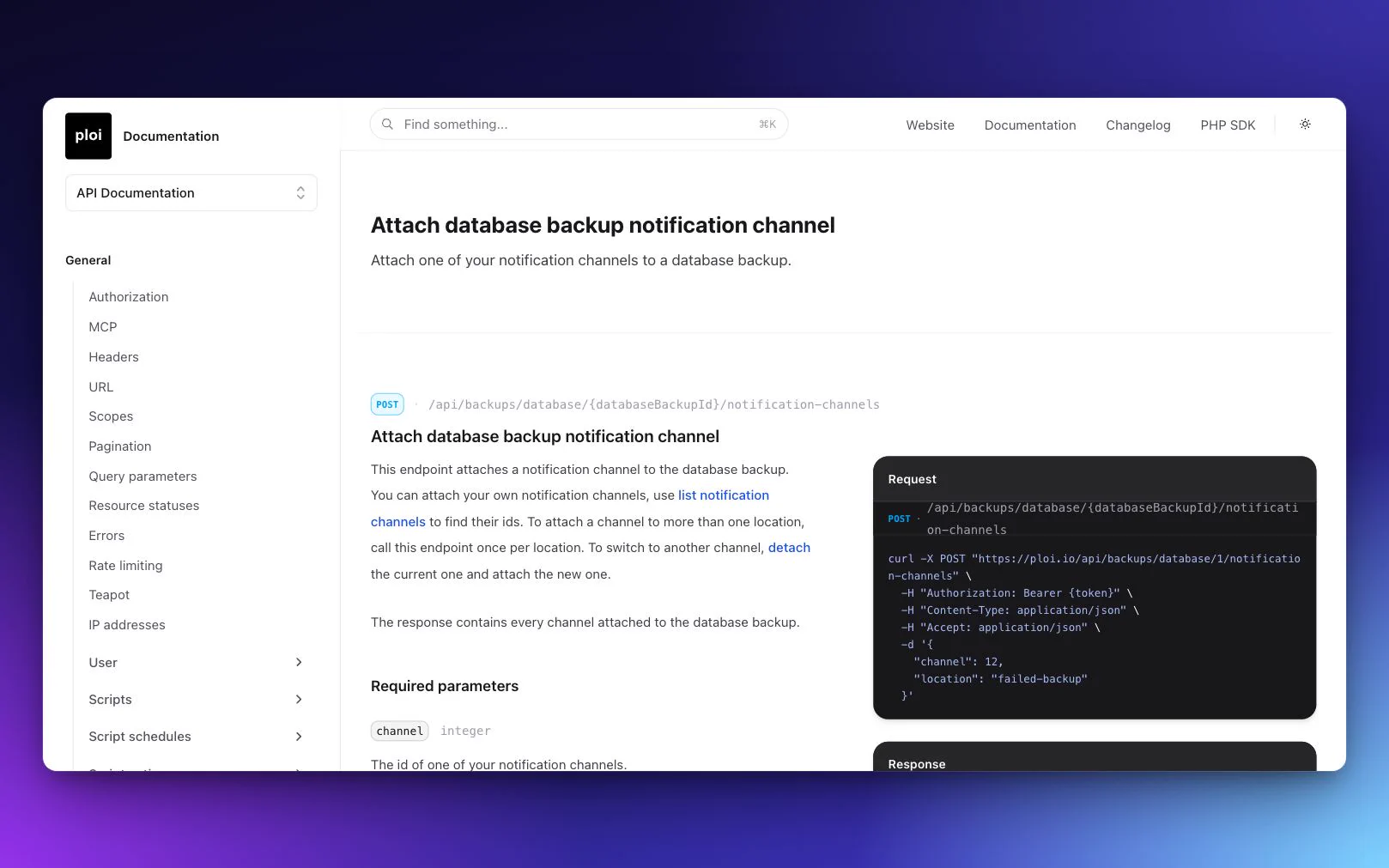The width and height of the screenshot is (1389, 868).
Task: Open the Headers sidebar page
Action: coord(113,357)
